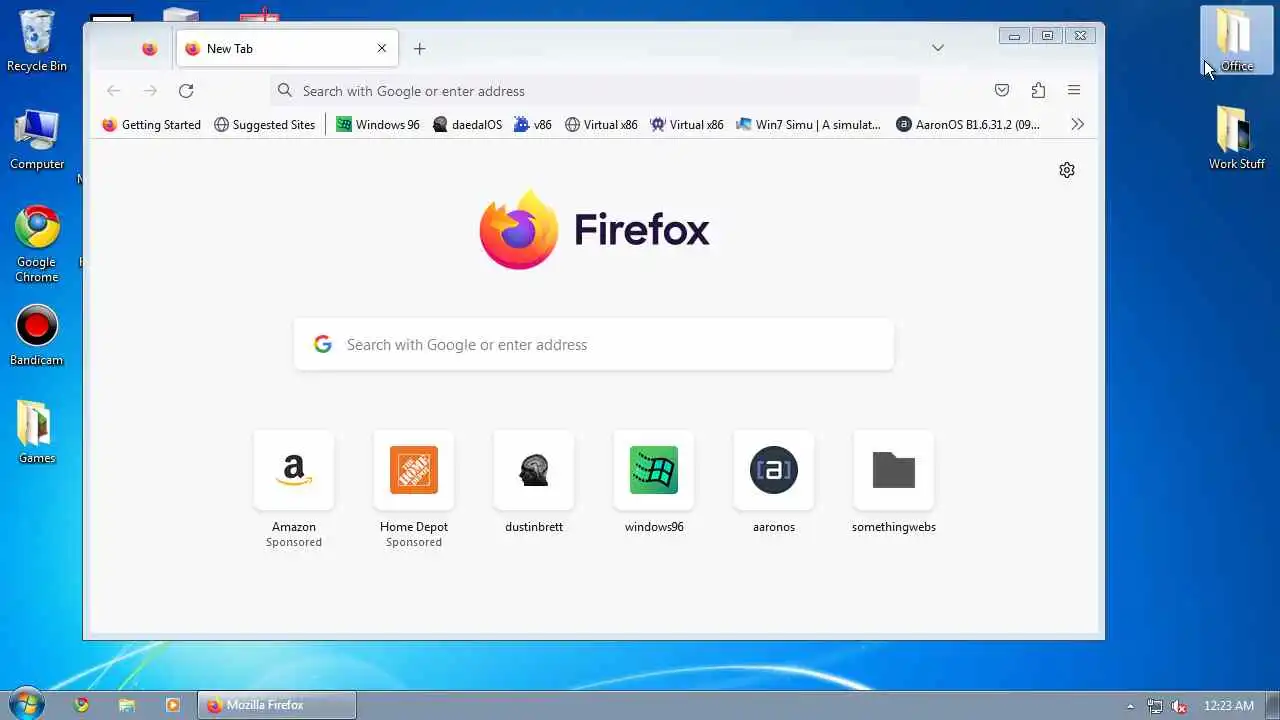Open the v86 bookmark
This screenshot has width=1280, height=720.
tap(533, 125)
